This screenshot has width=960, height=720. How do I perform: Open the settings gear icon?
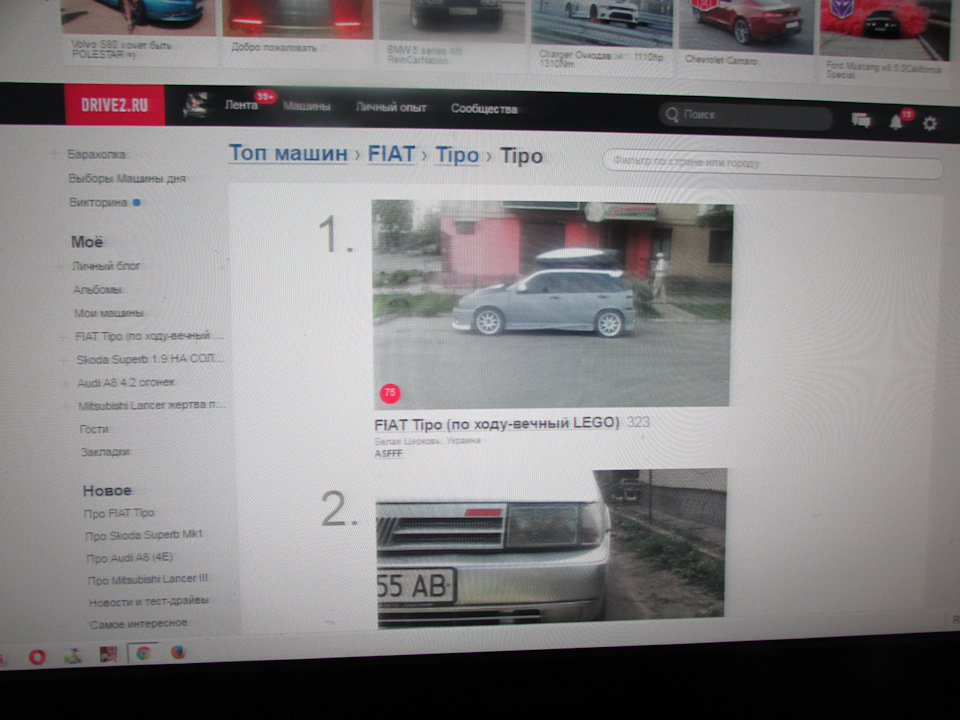929,124
